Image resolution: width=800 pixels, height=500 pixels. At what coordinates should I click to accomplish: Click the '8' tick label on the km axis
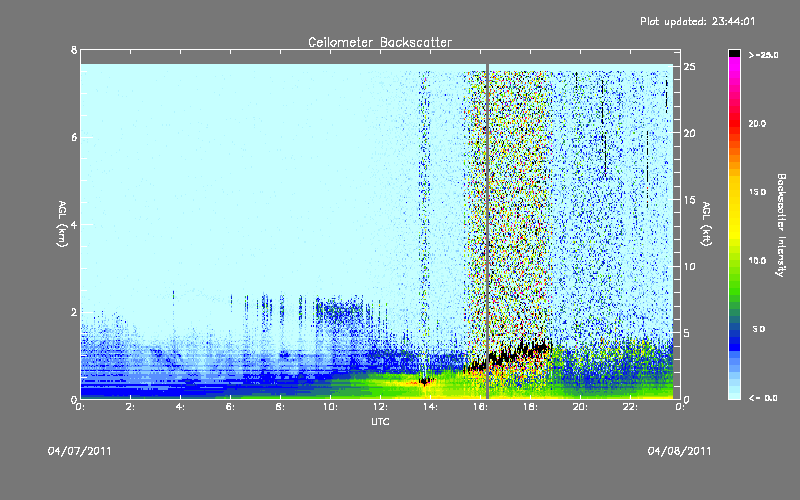(74, 50)
